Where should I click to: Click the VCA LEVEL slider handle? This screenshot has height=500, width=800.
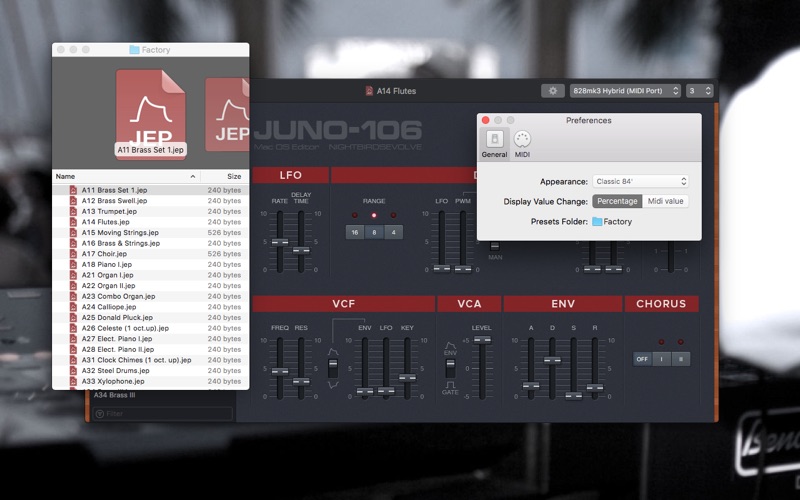(482, 339)
